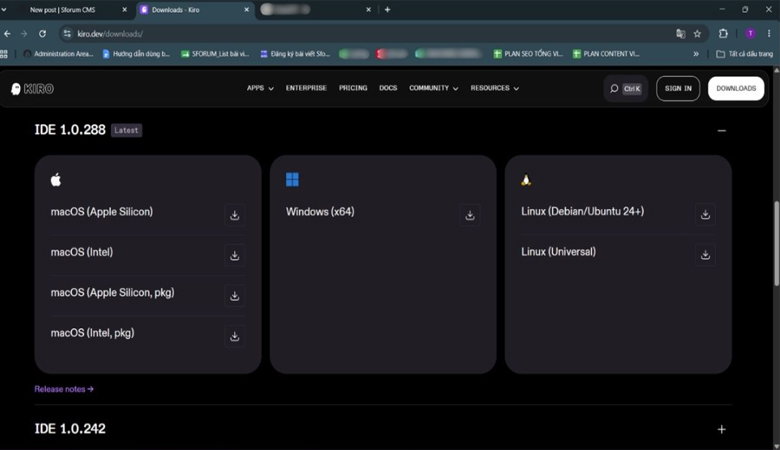Close the New post Sforum CMS tab
This screenshot has width=780, height=450.
(124, 9)
